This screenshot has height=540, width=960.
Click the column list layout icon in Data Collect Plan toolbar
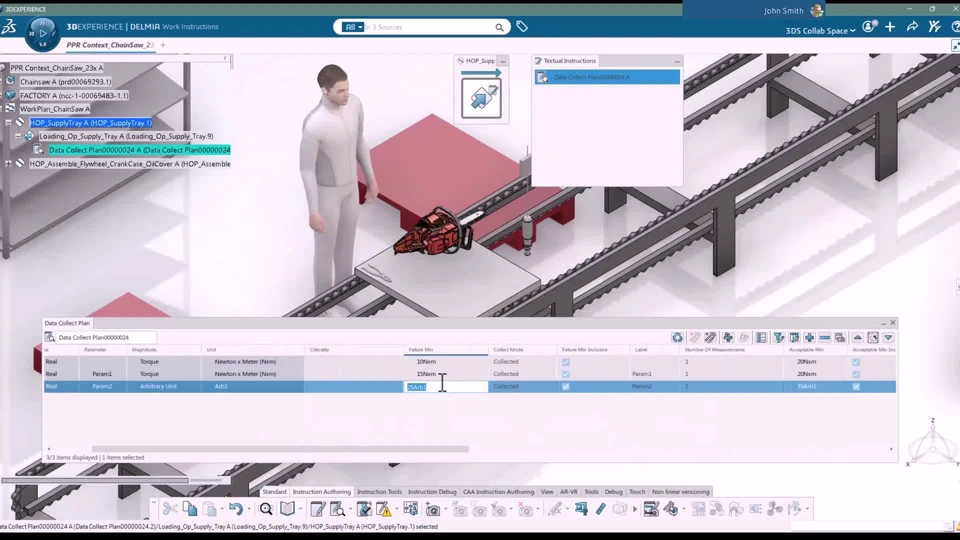pyautogui.click(x=761, y=337)
